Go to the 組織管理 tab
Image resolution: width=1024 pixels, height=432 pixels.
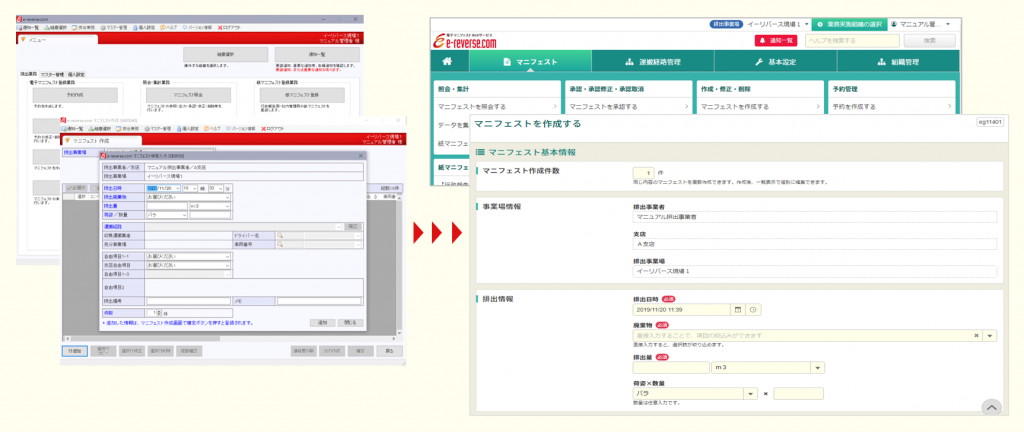[x=893, y=62]
